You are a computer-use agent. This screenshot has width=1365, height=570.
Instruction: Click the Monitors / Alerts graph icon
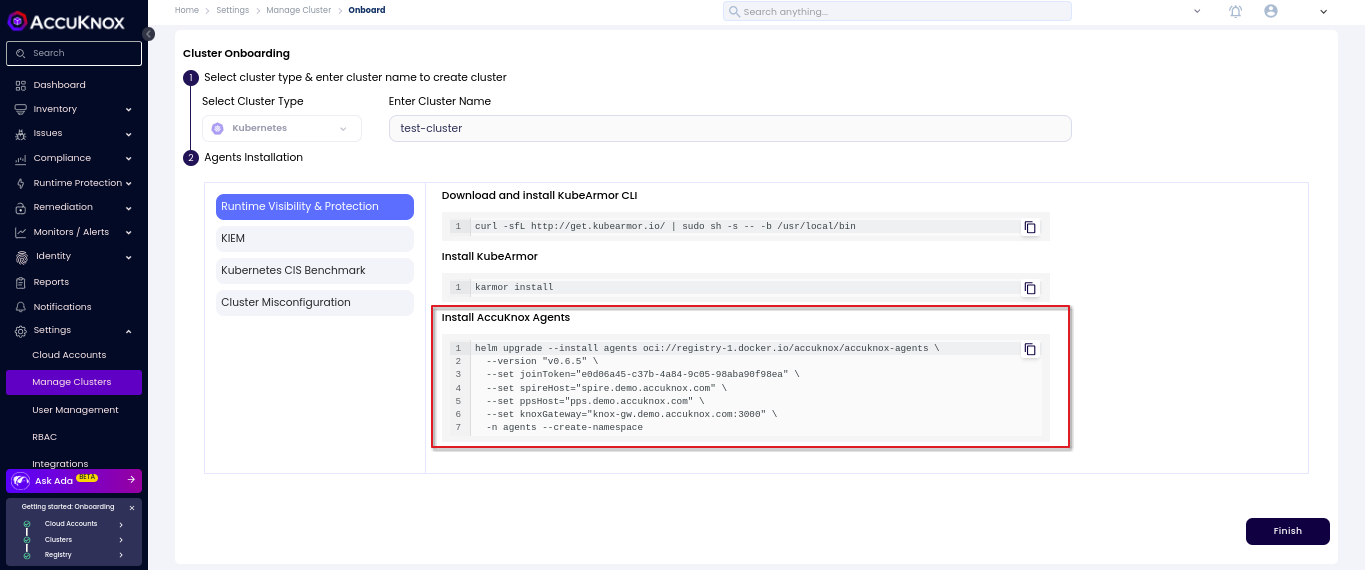(x=21, y=232)
